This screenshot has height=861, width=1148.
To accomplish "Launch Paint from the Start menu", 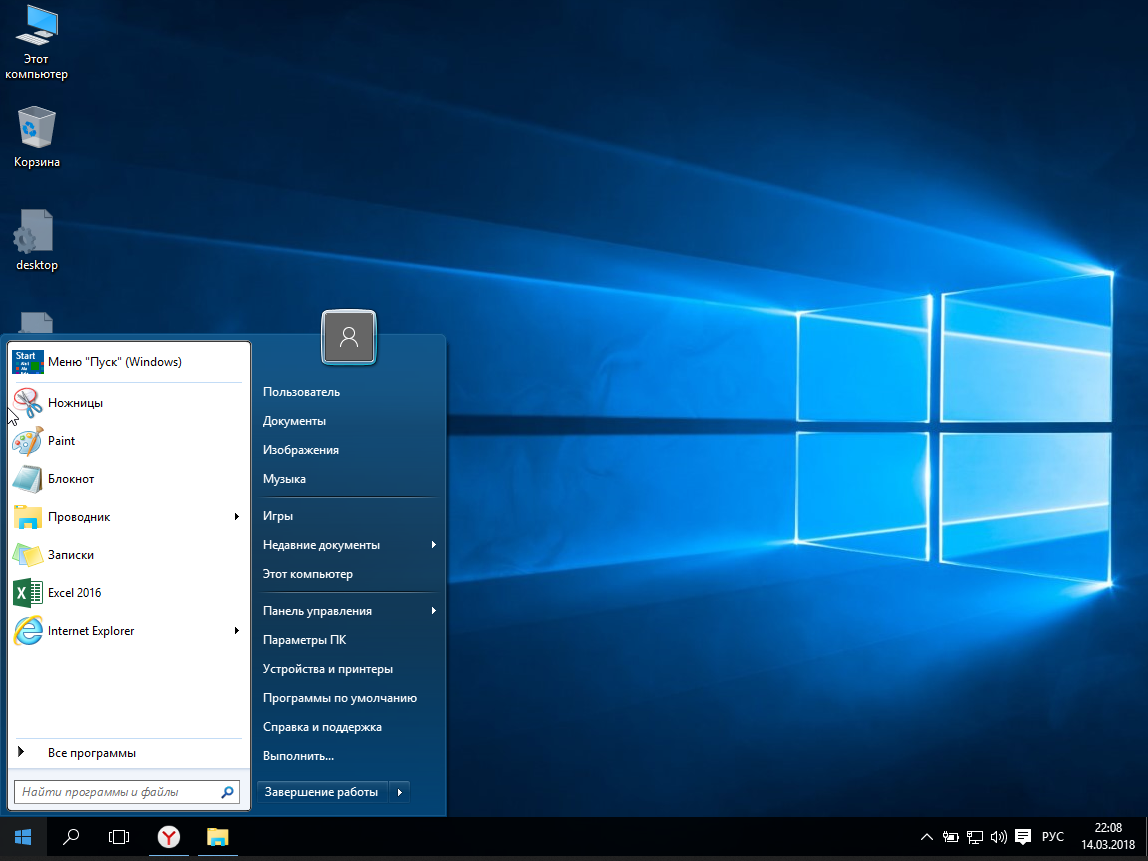I will click(x=61, y=441).
